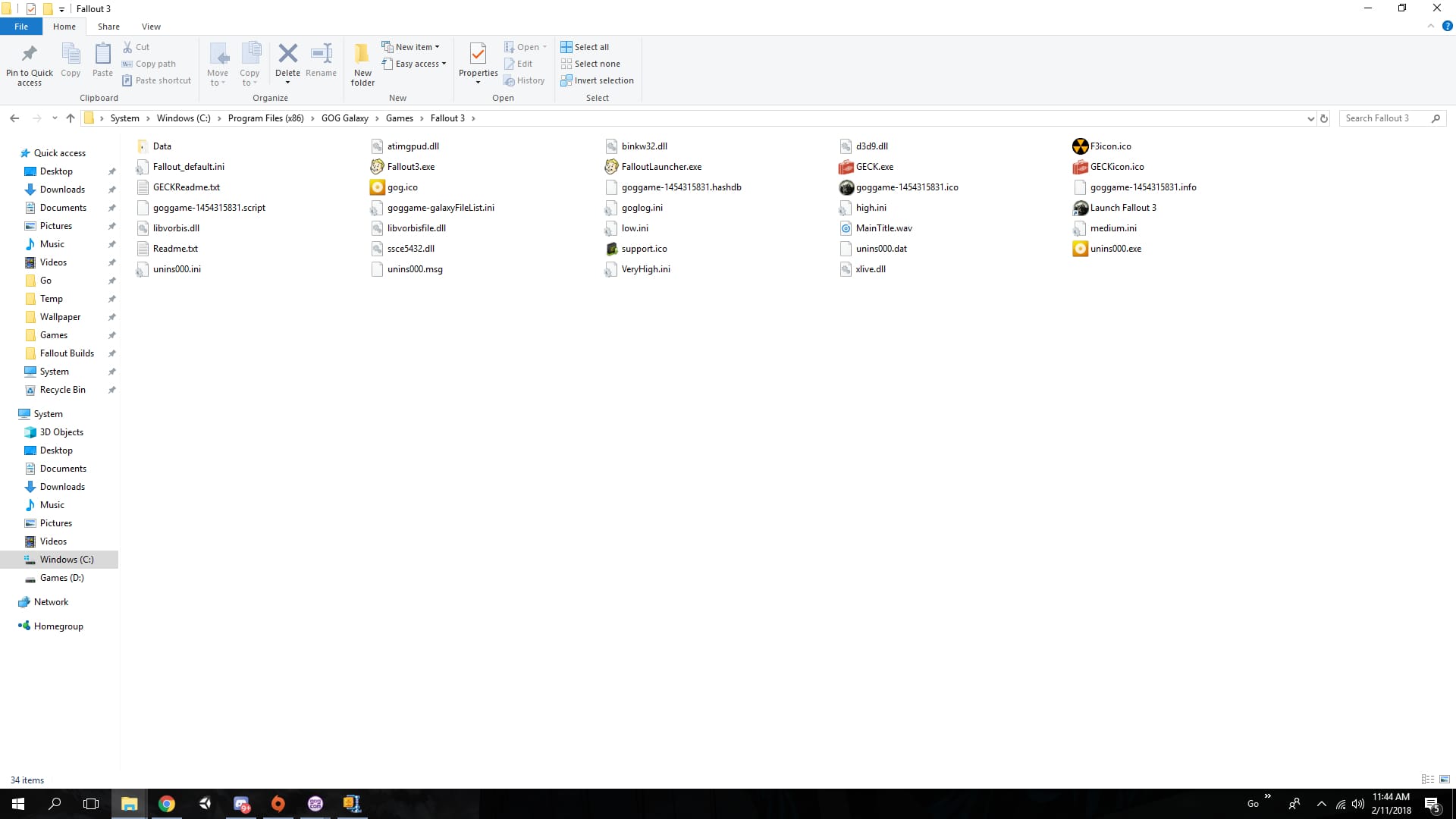This screenshot has height=819, width=1456.
Task: Click the Refresh button beside the address bar
Action: [1324, 118]
